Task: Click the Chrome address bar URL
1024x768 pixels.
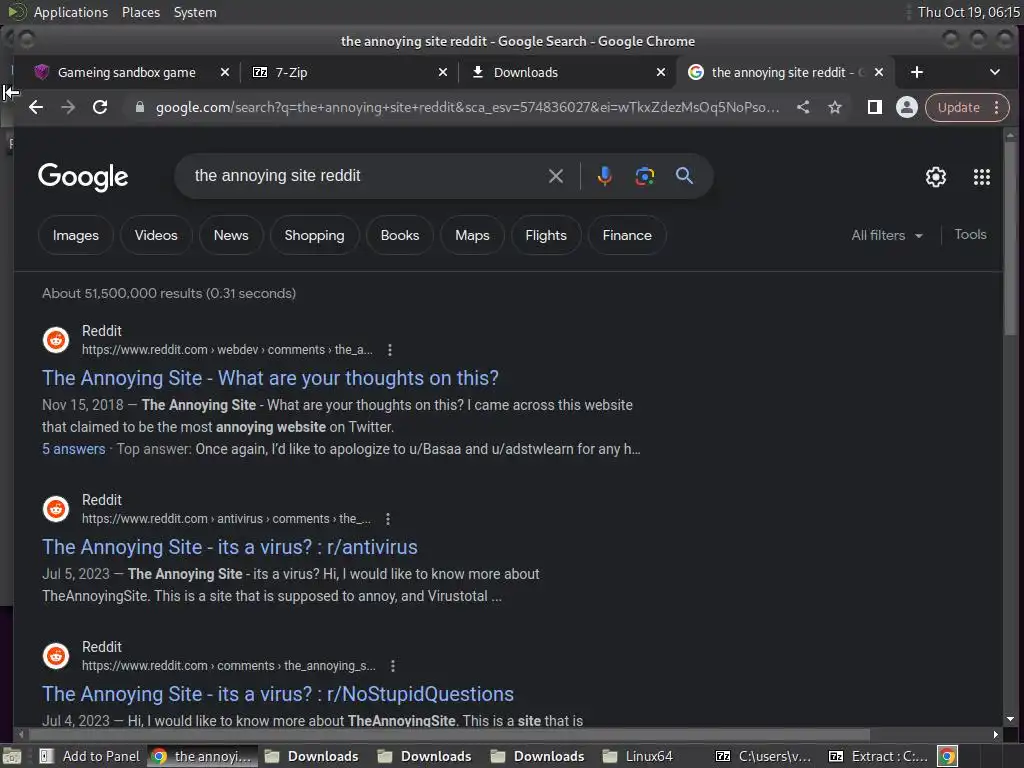Action: click(467, 107)
